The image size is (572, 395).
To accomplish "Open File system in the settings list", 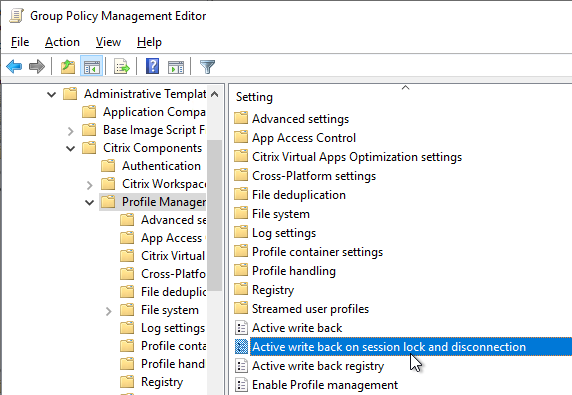I will click(281, 214).
